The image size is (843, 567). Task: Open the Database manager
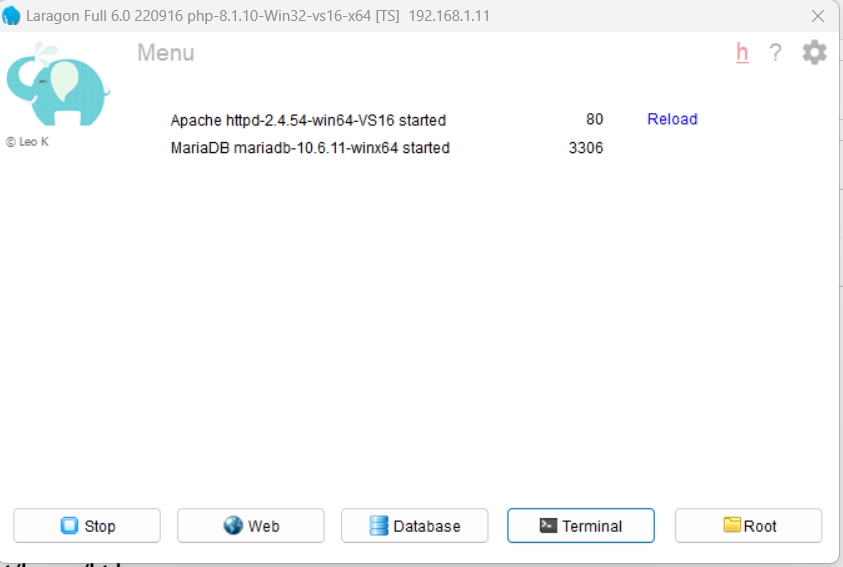pyautogui.click(x=415, y=526)
